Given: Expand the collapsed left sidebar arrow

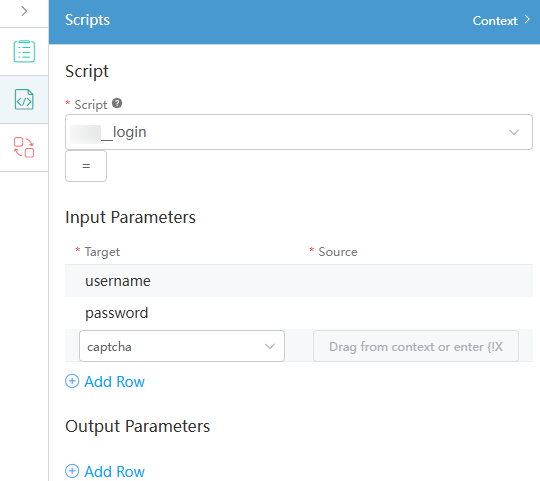Looking at the screenshot, I should pos(24,11).
